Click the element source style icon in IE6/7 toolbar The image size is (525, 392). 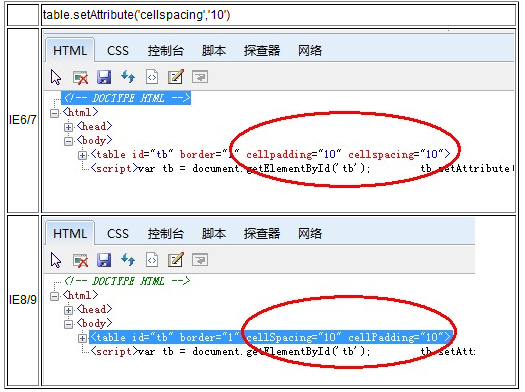[x=152, y=77]
